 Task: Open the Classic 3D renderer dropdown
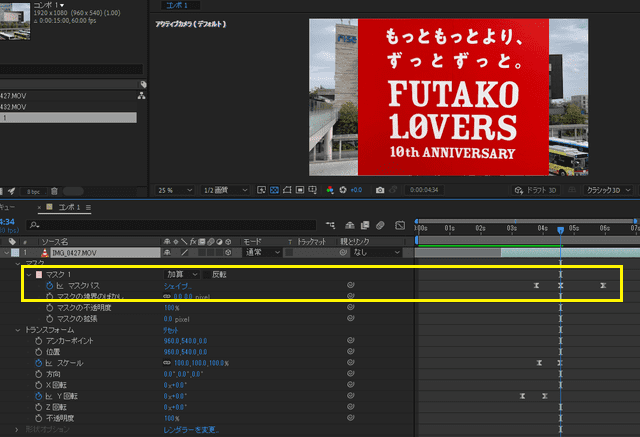(608, 190)
